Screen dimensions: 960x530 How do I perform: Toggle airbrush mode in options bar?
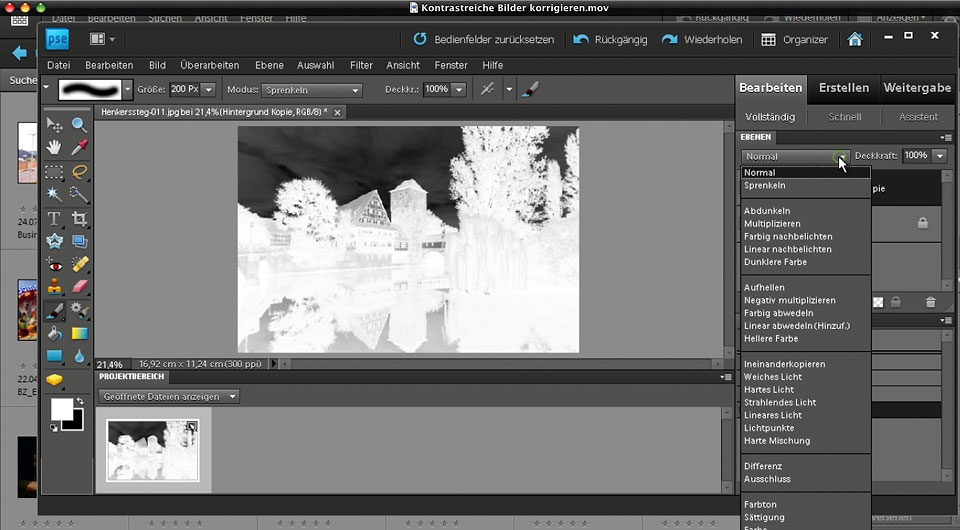pos(530,89)
